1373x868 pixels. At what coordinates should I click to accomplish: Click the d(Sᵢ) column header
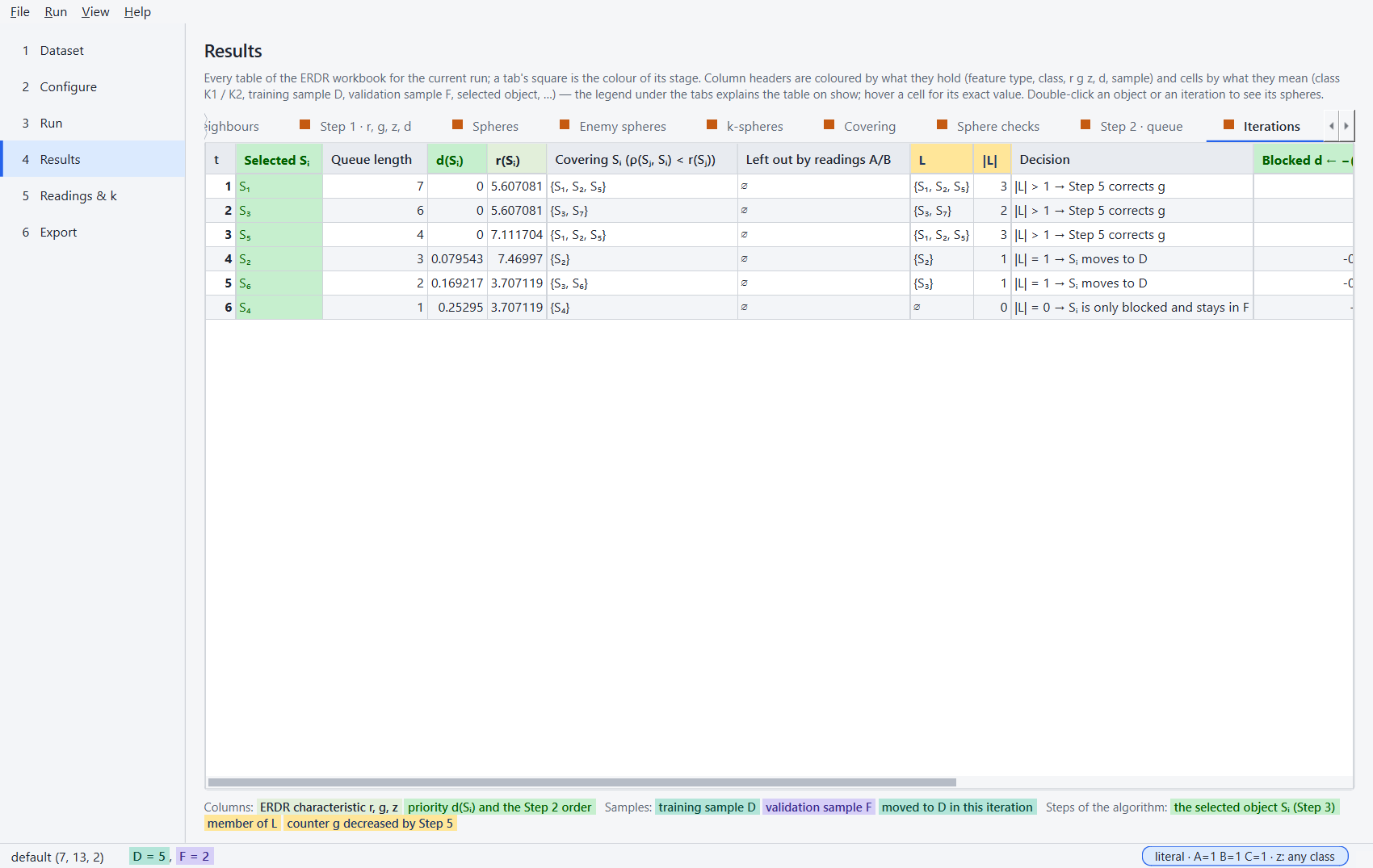457,160
